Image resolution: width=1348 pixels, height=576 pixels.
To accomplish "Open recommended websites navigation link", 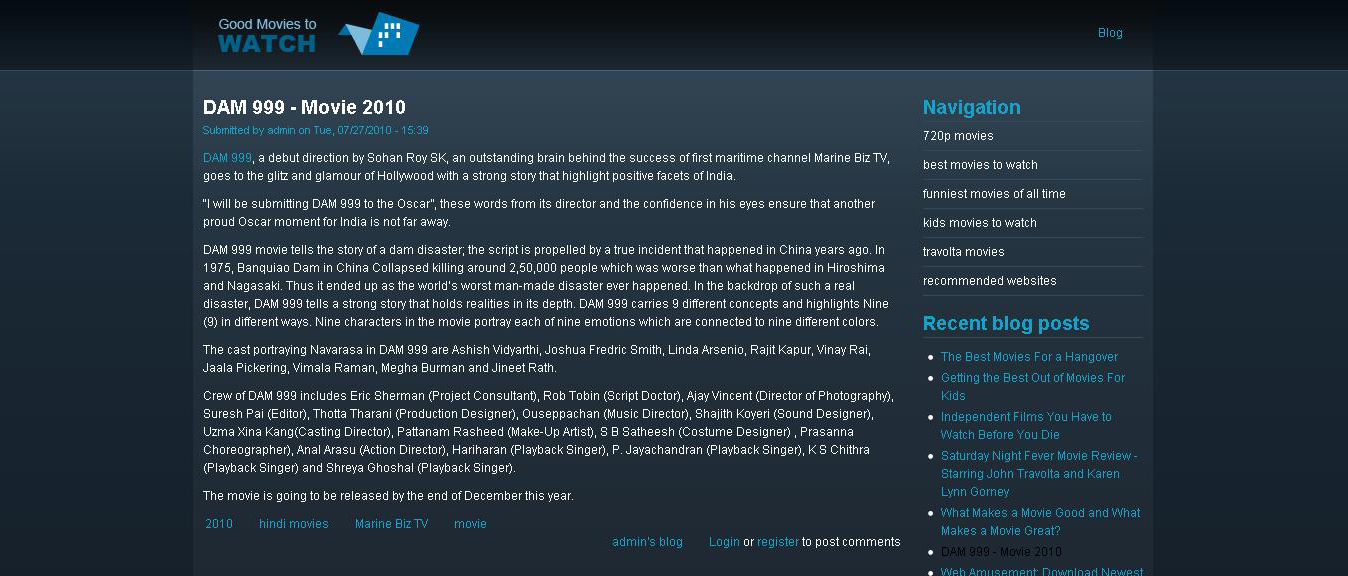I will point(989,281).
